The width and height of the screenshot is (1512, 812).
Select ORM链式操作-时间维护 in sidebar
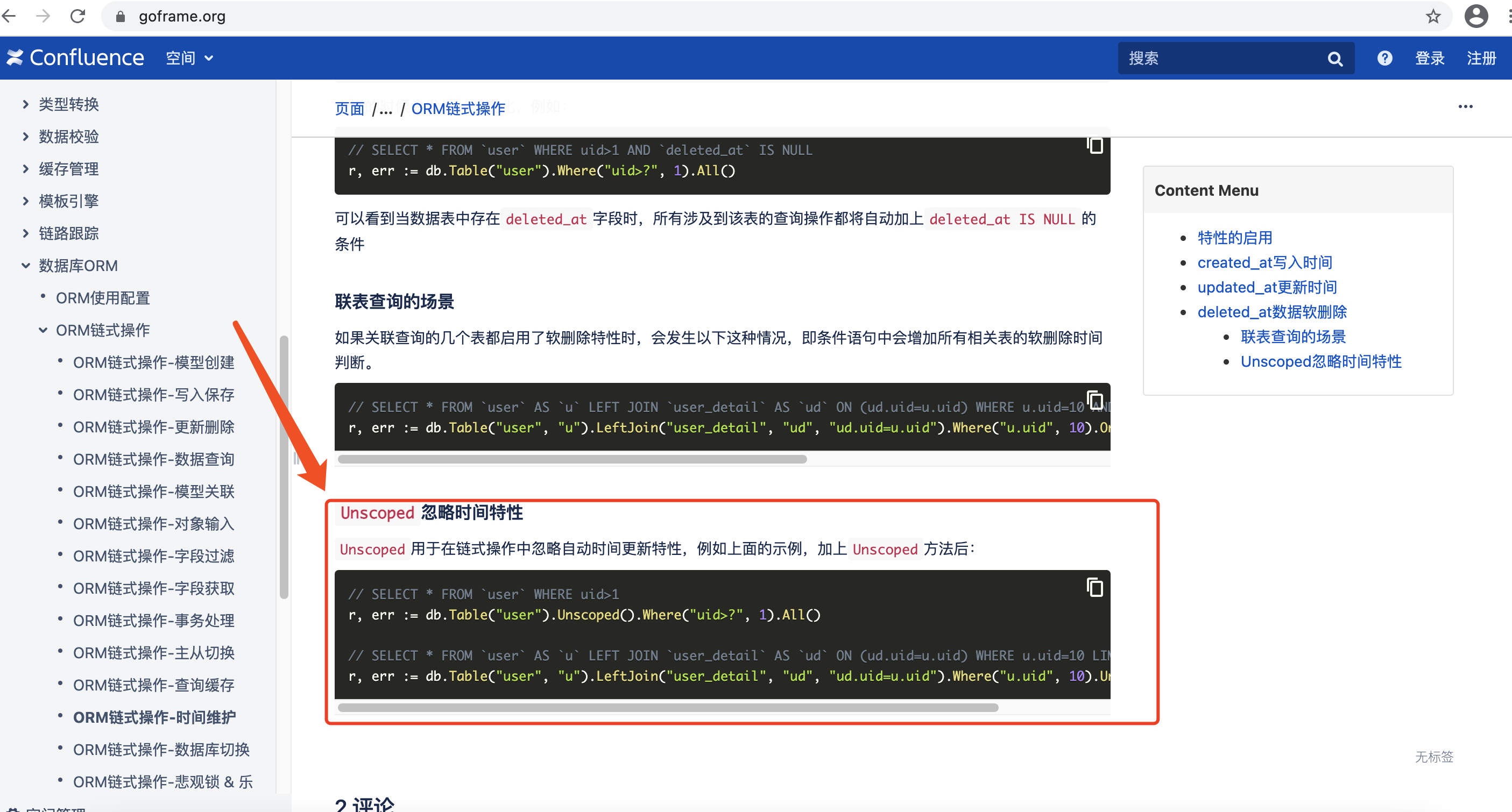pos(154,717)
